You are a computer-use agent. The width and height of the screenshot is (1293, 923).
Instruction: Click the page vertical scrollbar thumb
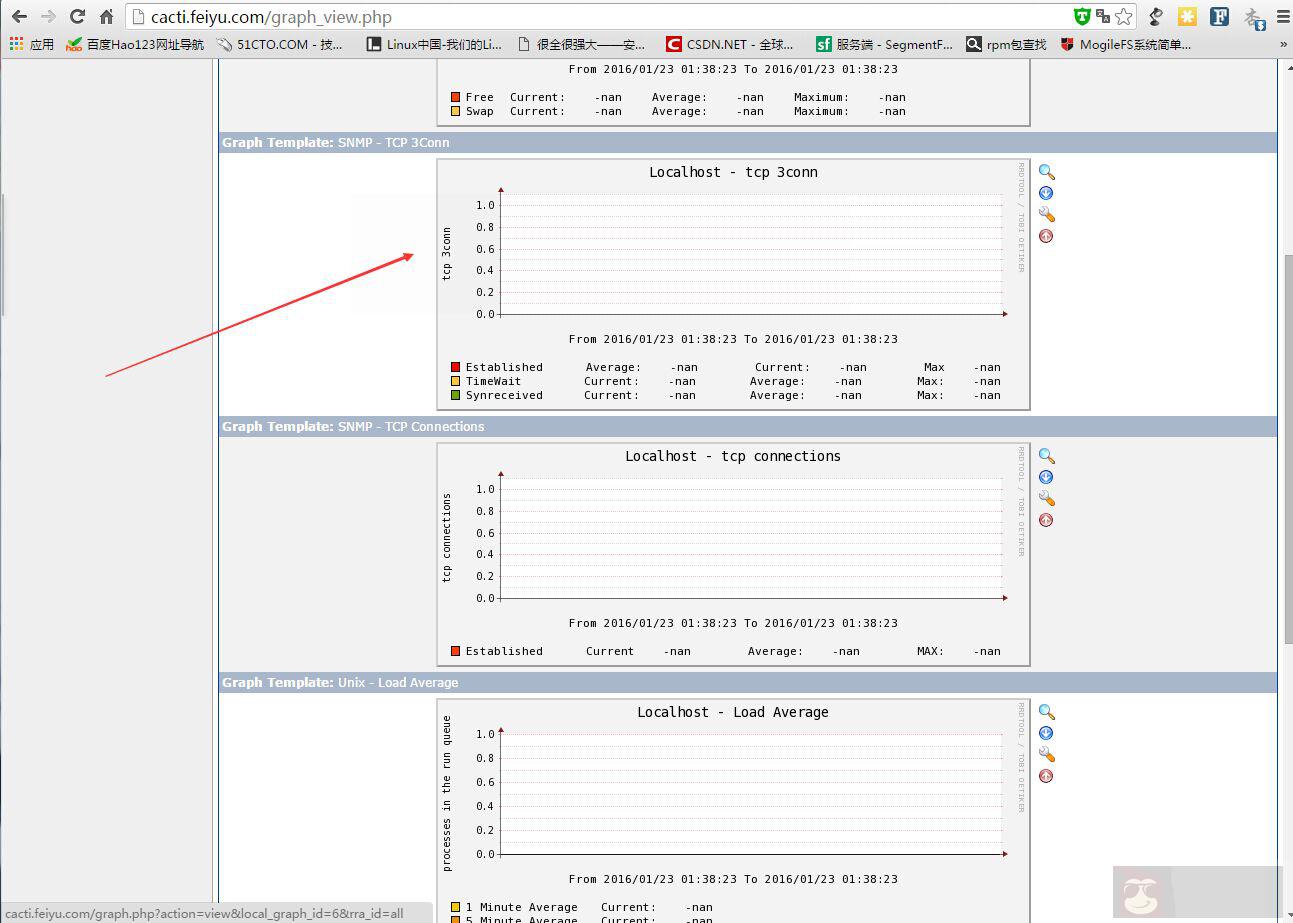tap(1287, 450)
